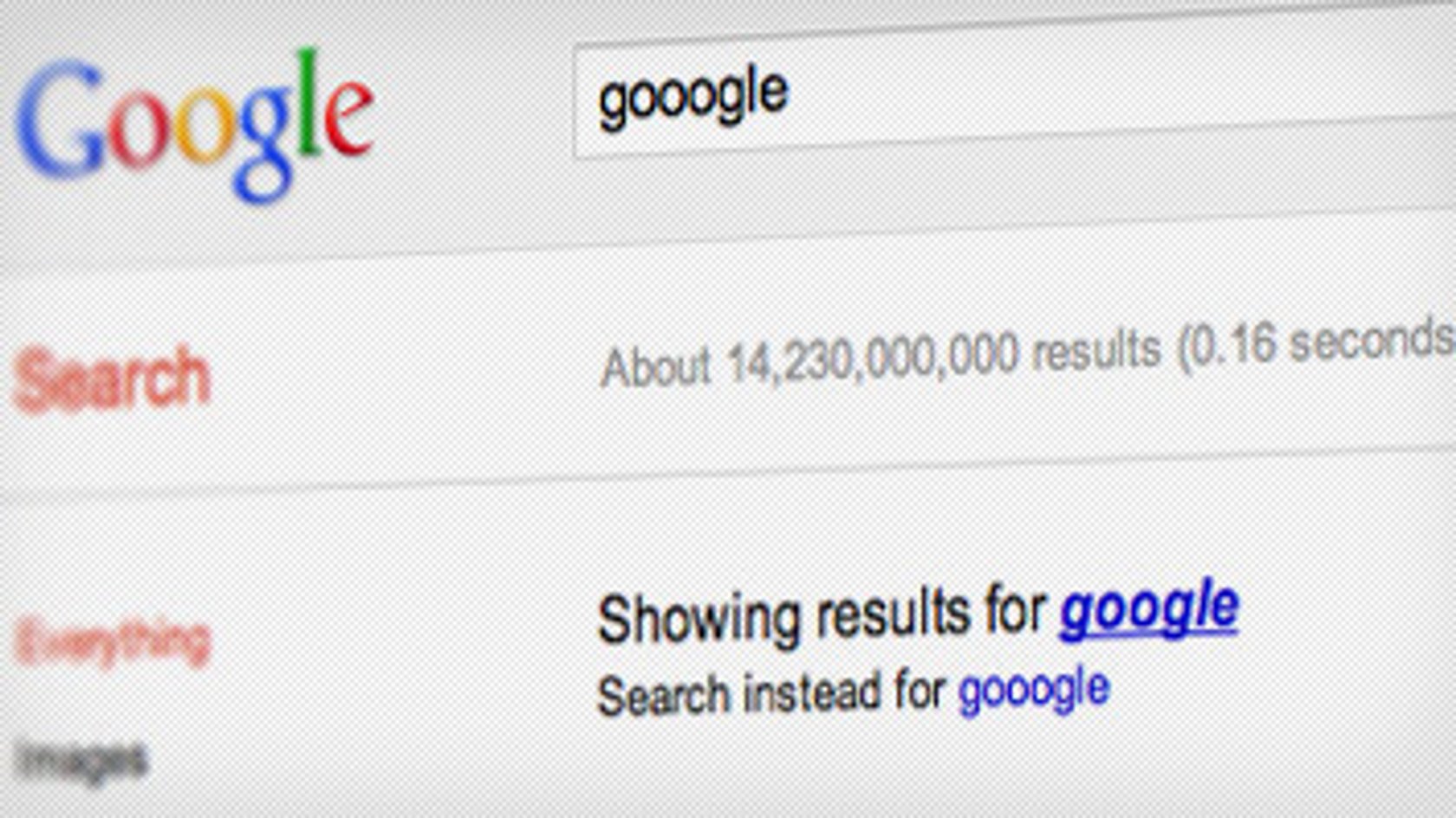
Task: Click the green letter l in logo
Action: (x=308, y=104)
